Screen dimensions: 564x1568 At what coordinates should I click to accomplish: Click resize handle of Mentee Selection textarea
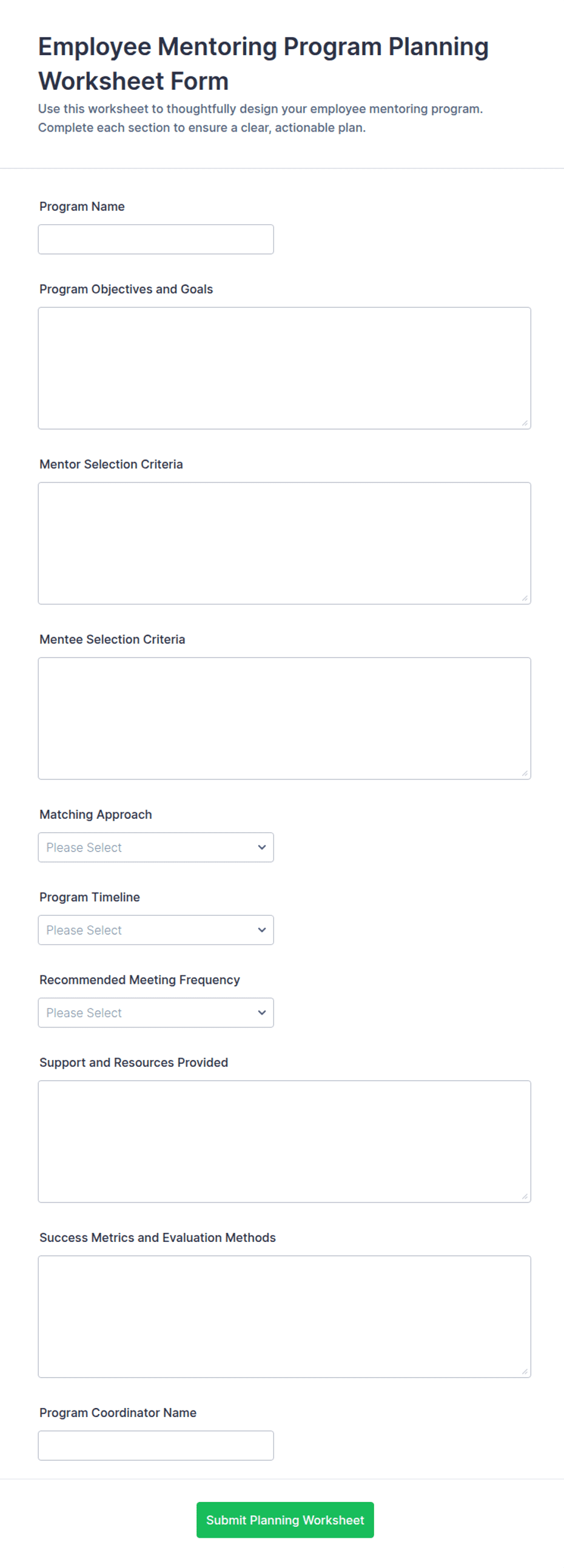coord(525,774)
